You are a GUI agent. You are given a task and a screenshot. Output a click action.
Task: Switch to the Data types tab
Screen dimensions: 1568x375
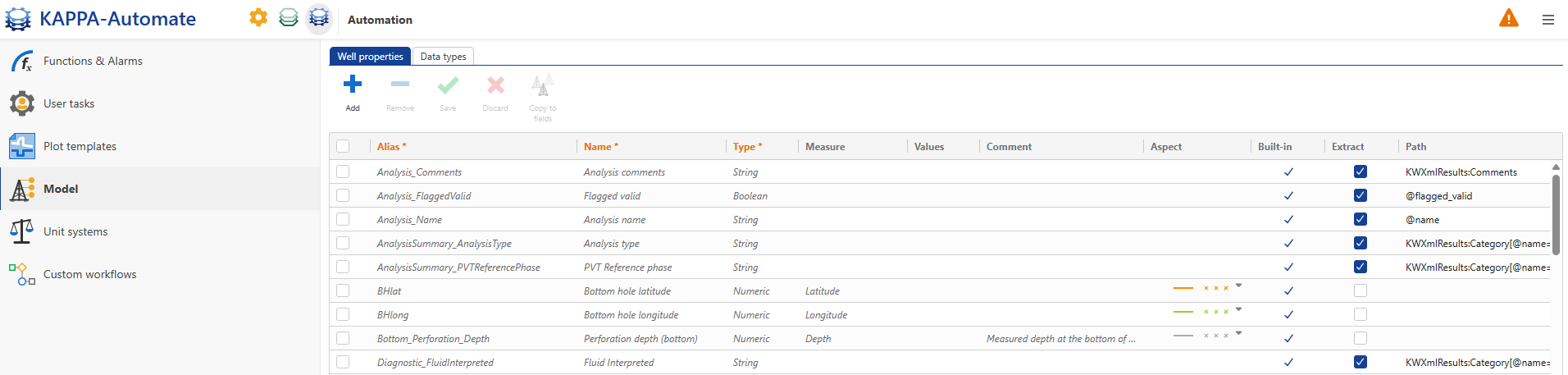point(443,57)
